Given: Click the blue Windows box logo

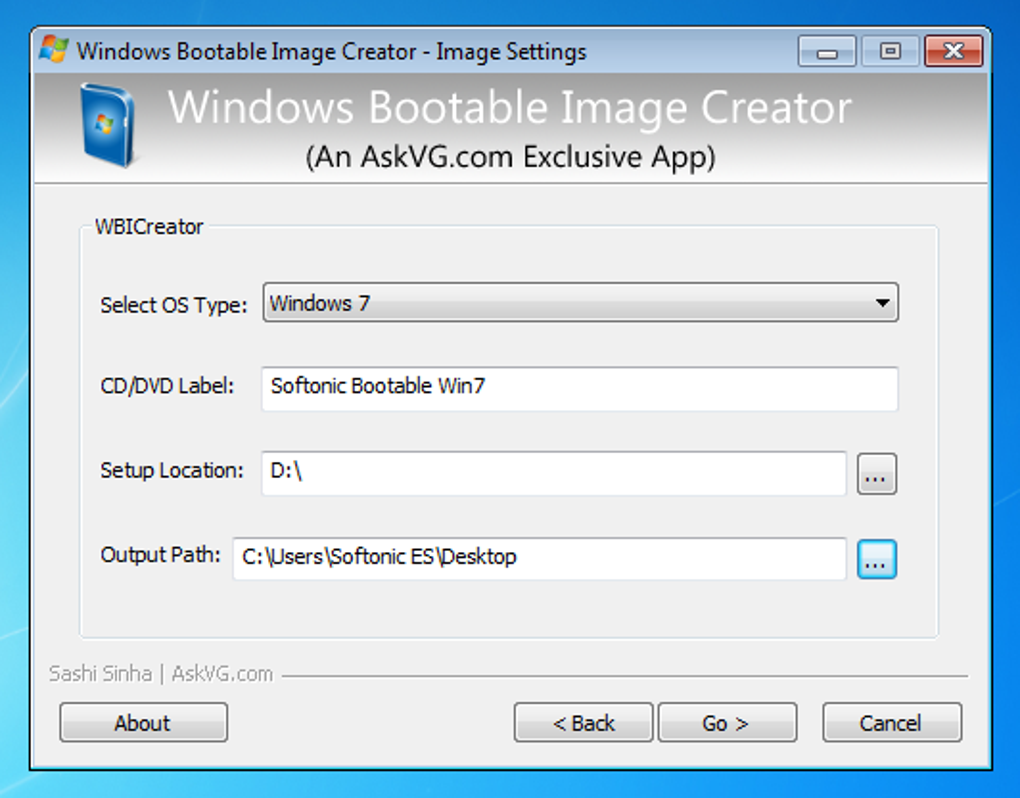Looking at the screenshot, I should coord(108,124).
